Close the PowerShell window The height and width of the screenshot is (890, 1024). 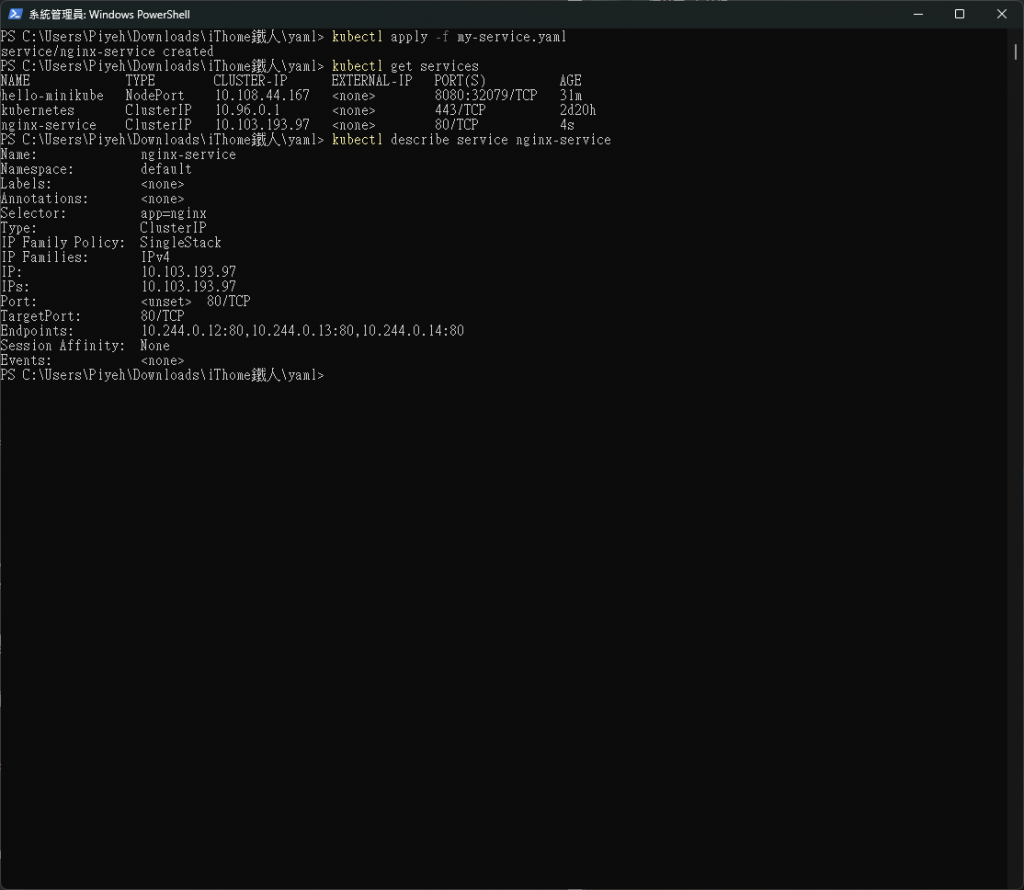pos(1002,14)
